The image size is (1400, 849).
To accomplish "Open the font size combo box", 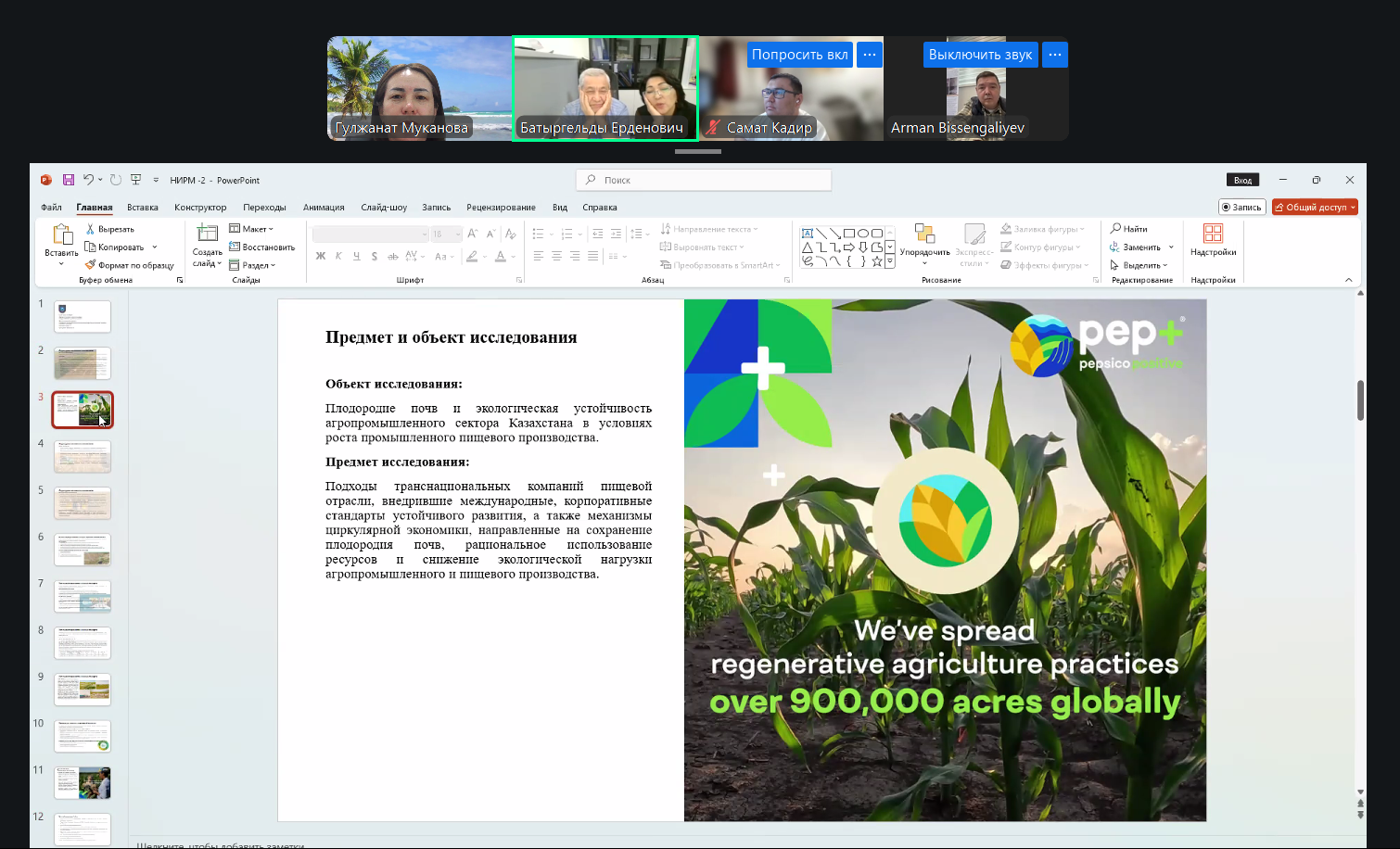I will (x=446, y=234).
